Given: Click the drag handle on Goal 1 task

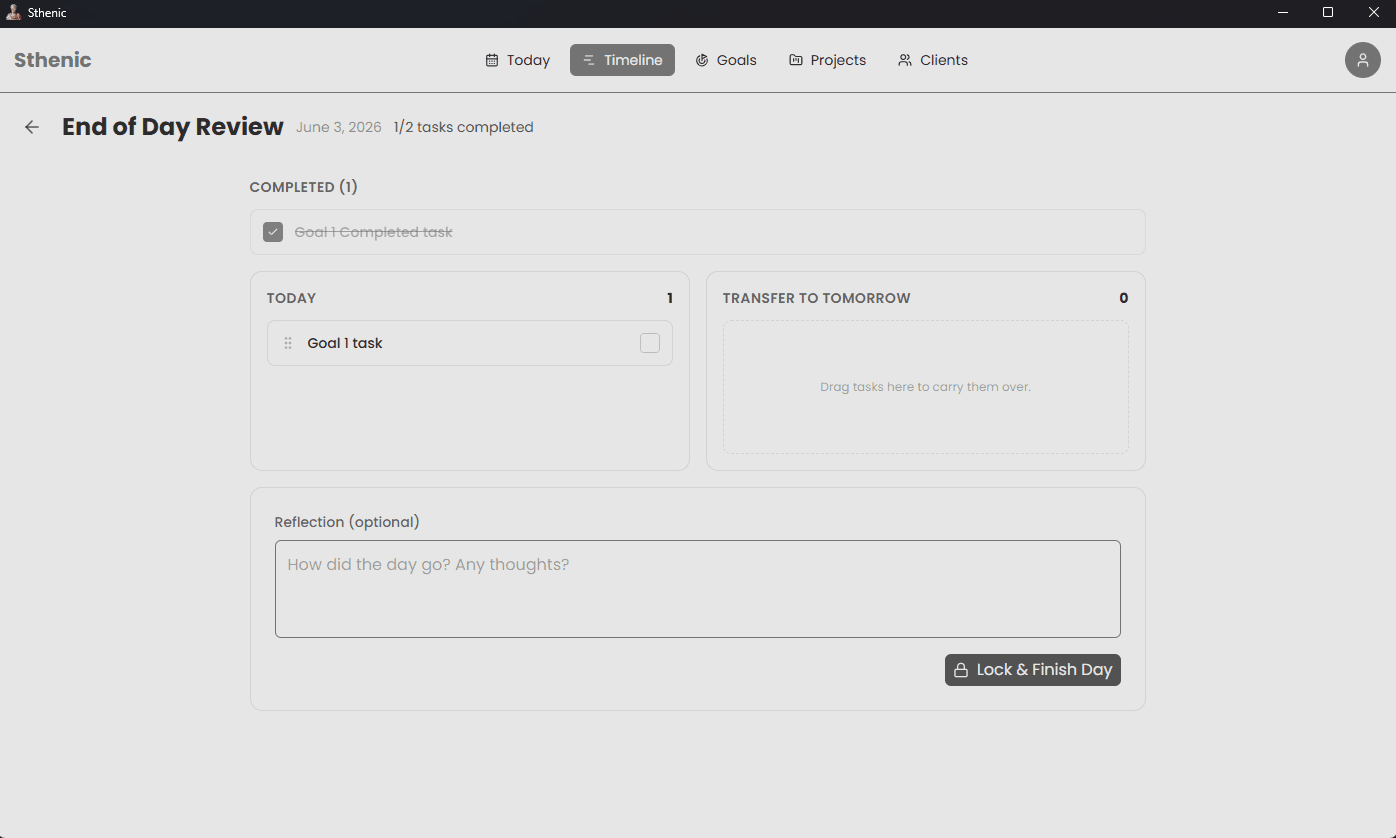Looking at the screenshot, I should click(288, 343).
